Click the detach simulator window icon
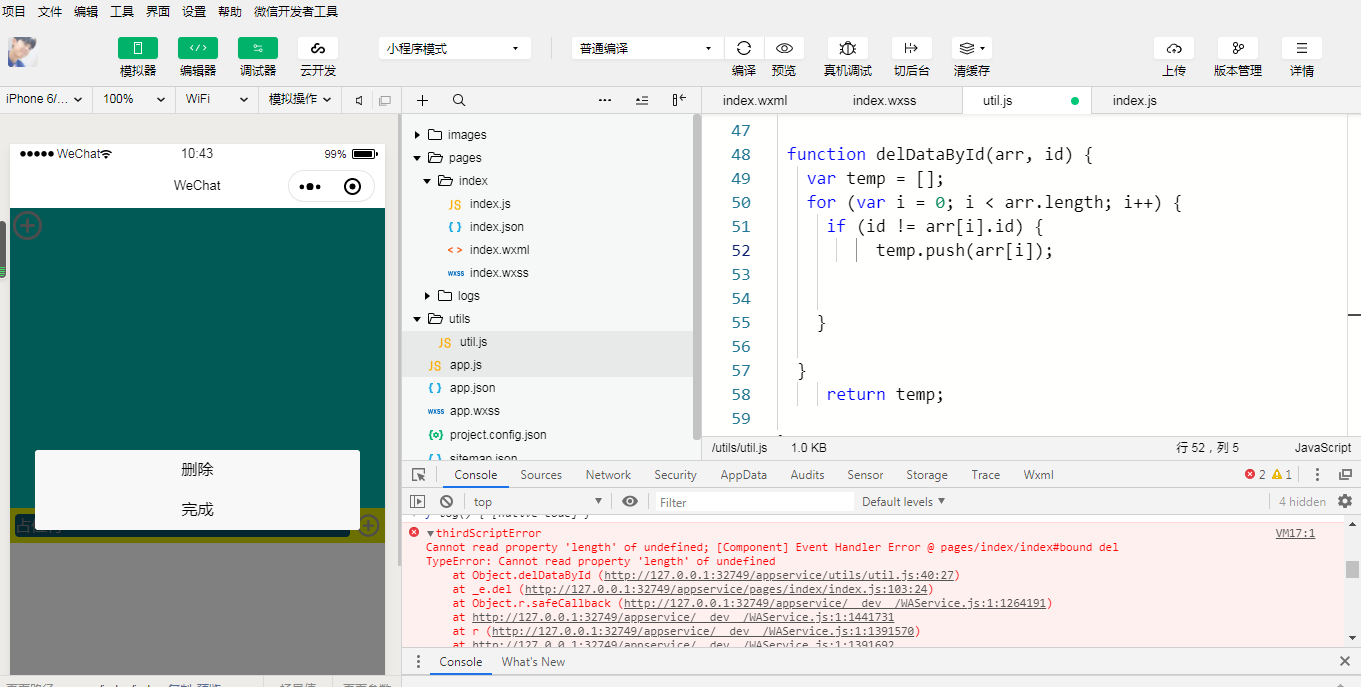Image resolution: width=1361 pixels, height=687 pixels. click(384, 100)
